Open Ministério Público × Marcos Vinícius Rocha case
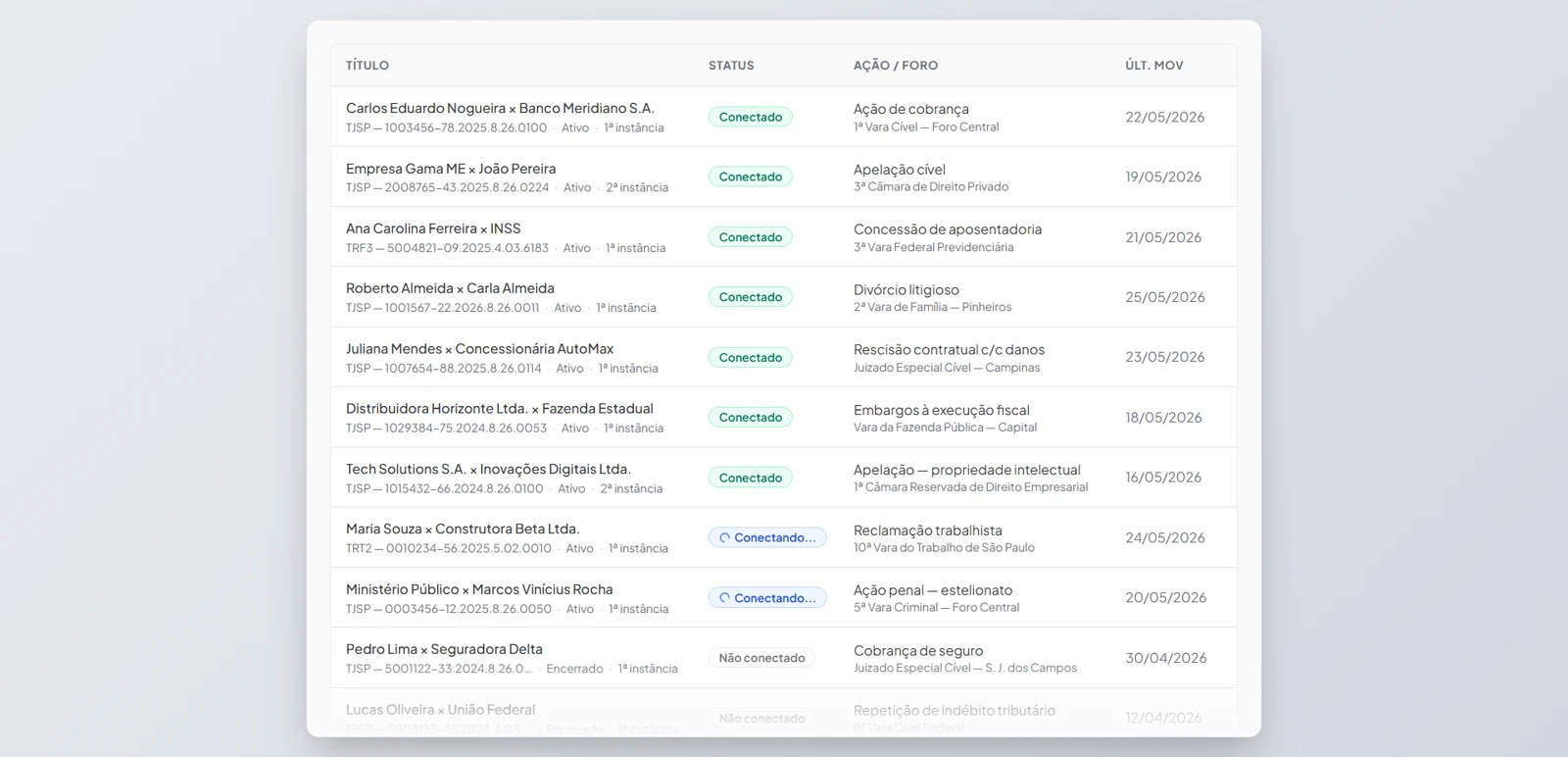This screenshot has width=1568, height=757. point(479,589)
